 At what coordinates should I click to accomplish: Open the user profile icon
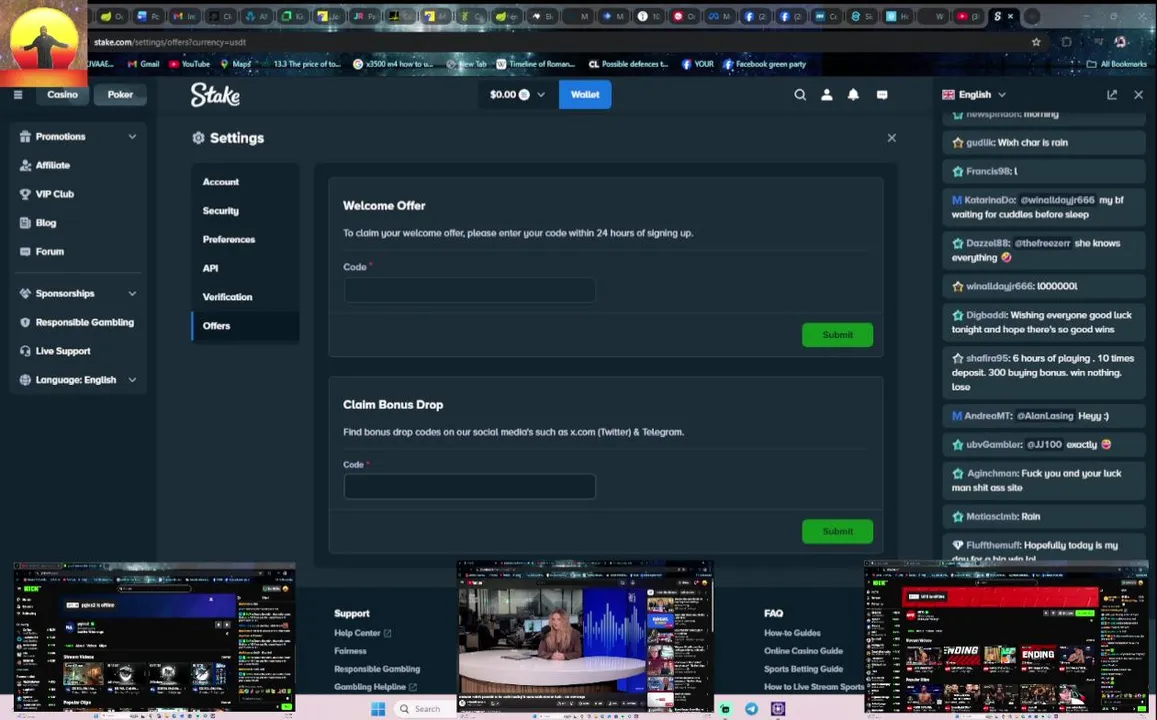(x=826, y=94)
